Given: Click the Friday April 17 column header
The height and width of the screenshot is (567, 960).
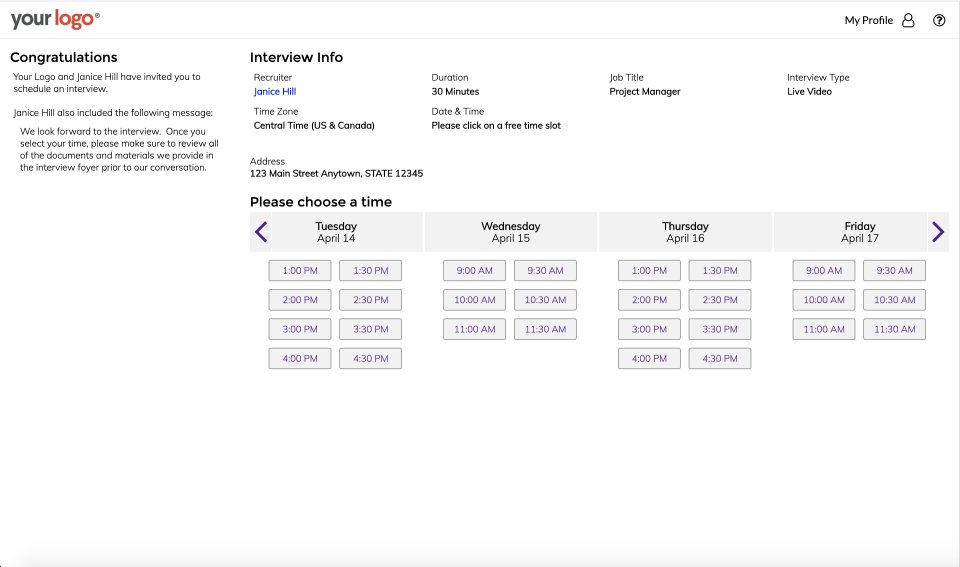Looking at the screenshot, I should (860, 232).
